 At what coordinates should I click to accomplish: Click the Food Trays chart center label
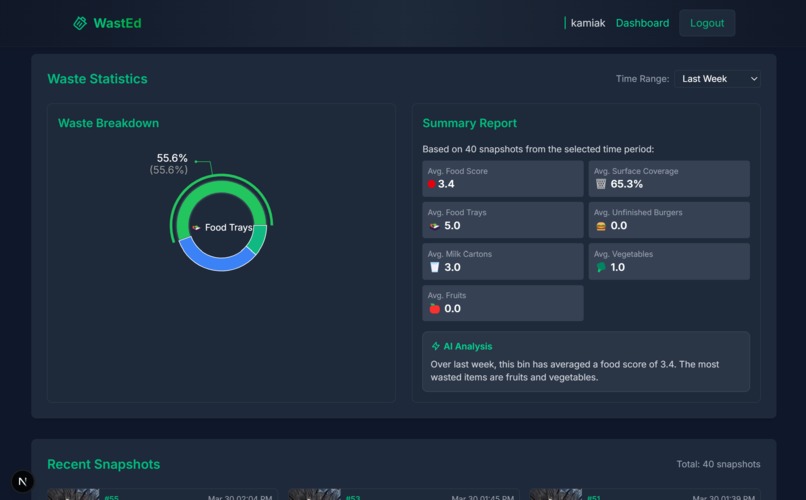coord(228,227)
